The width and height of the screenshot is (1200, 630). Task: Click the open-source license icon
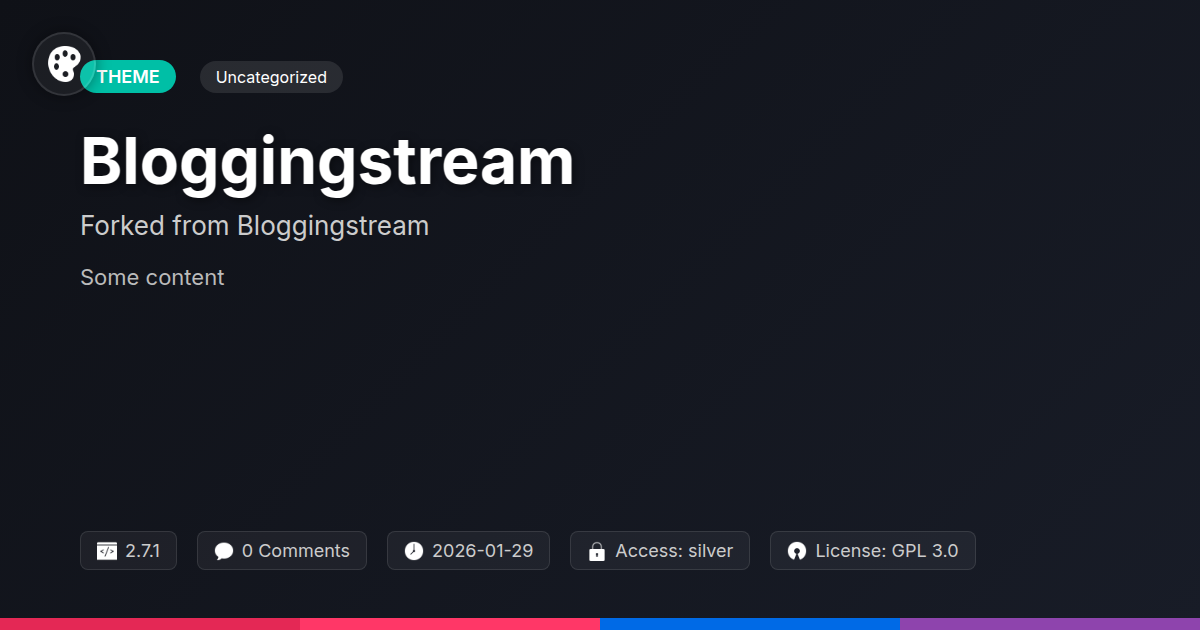(797, 551)
